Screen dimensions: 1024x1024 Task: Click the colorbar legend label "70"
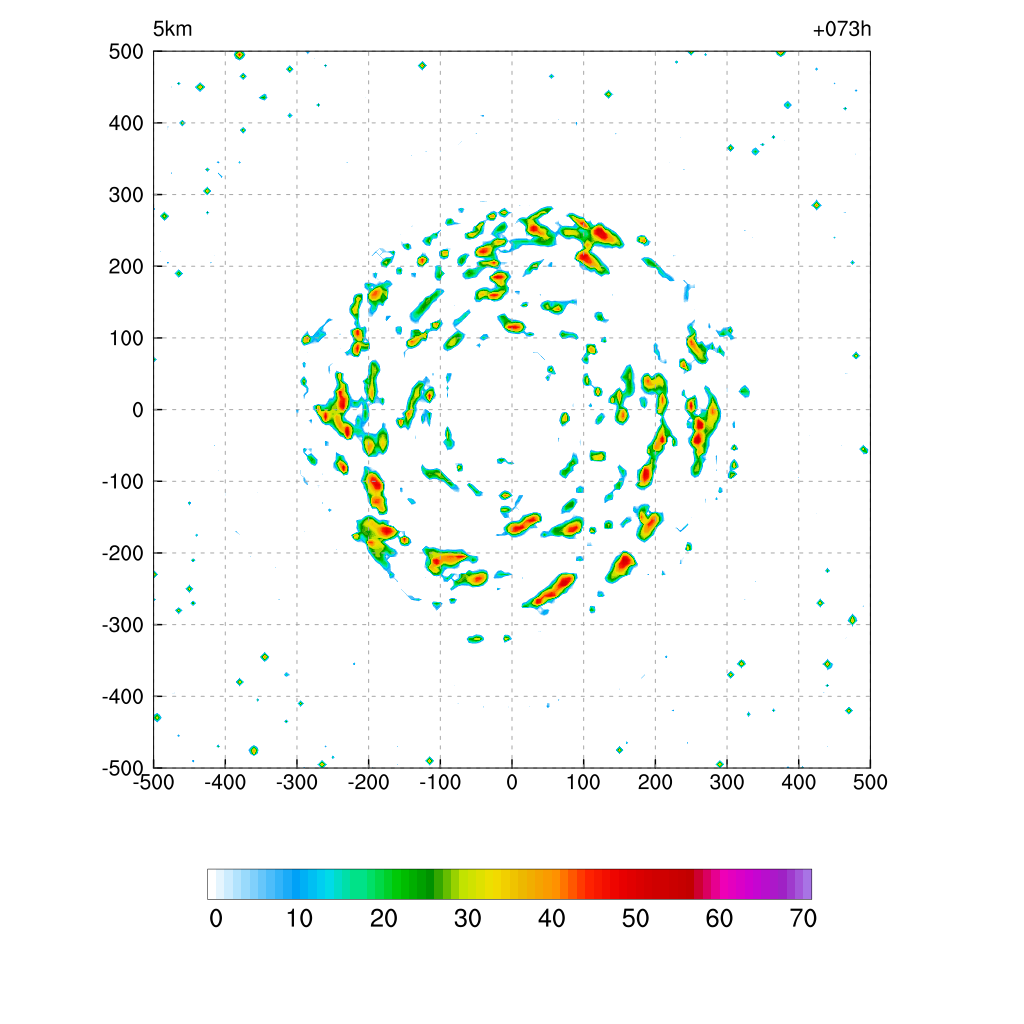pyautogui.click(x=803, y=919)
